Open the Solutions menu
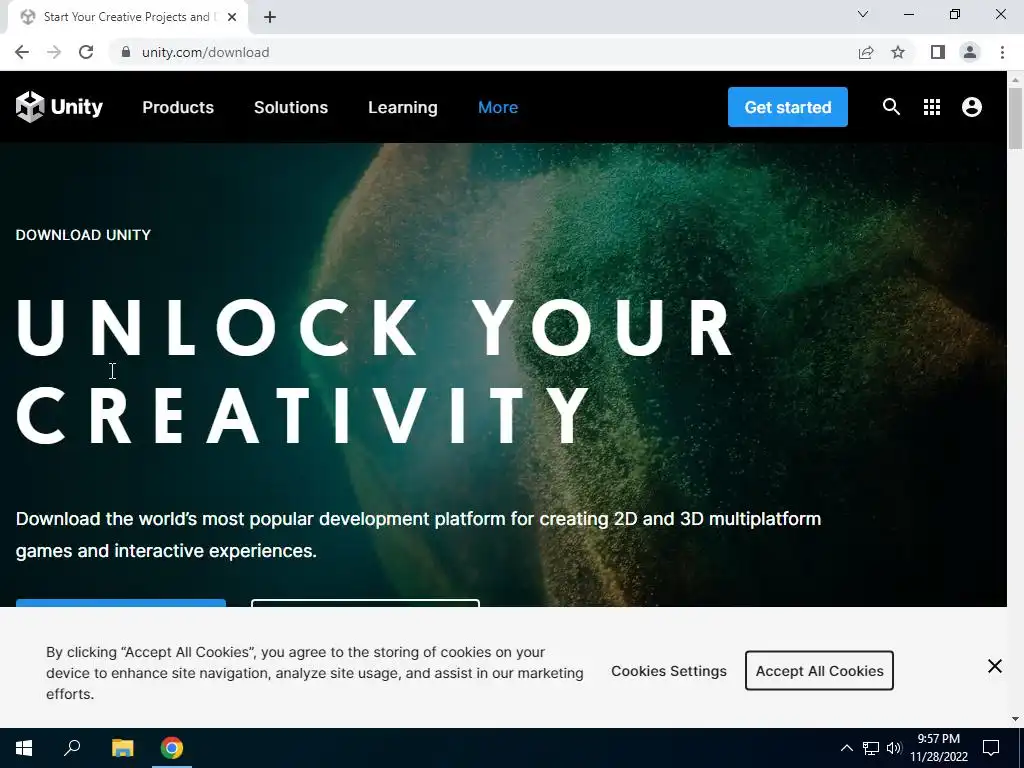The height and width of the screenshot is (768, 1024). (291, 107)
